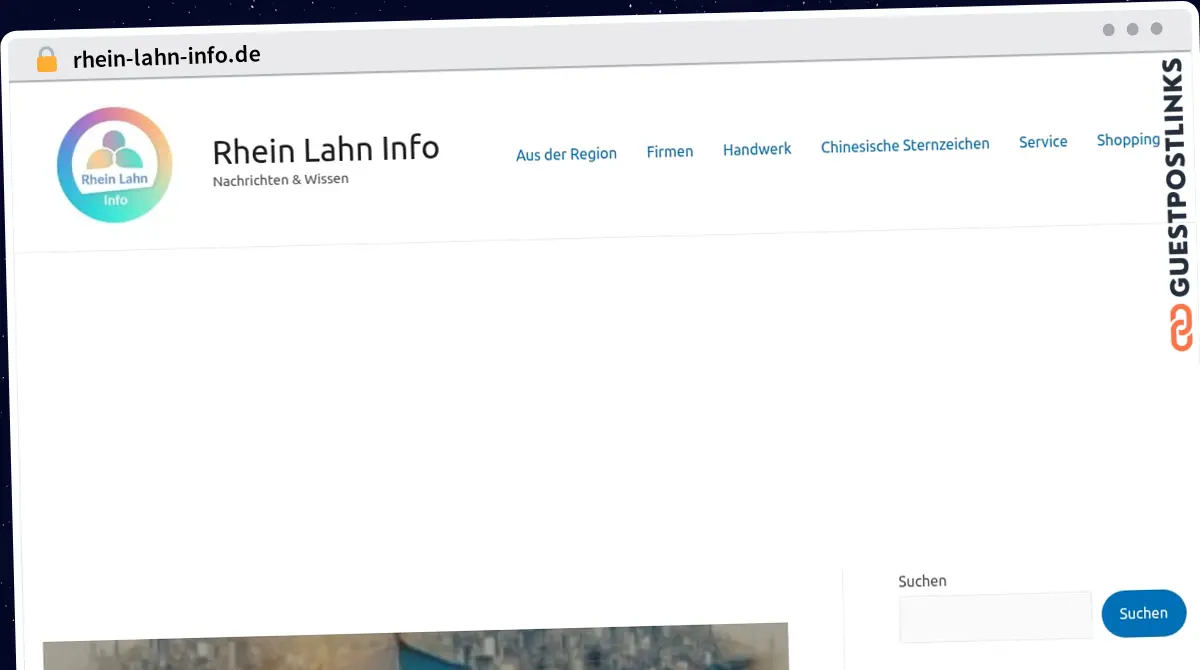The image size is (1200, 670).
Task: Switch to the Handwerk section
Action: (757, 148)
